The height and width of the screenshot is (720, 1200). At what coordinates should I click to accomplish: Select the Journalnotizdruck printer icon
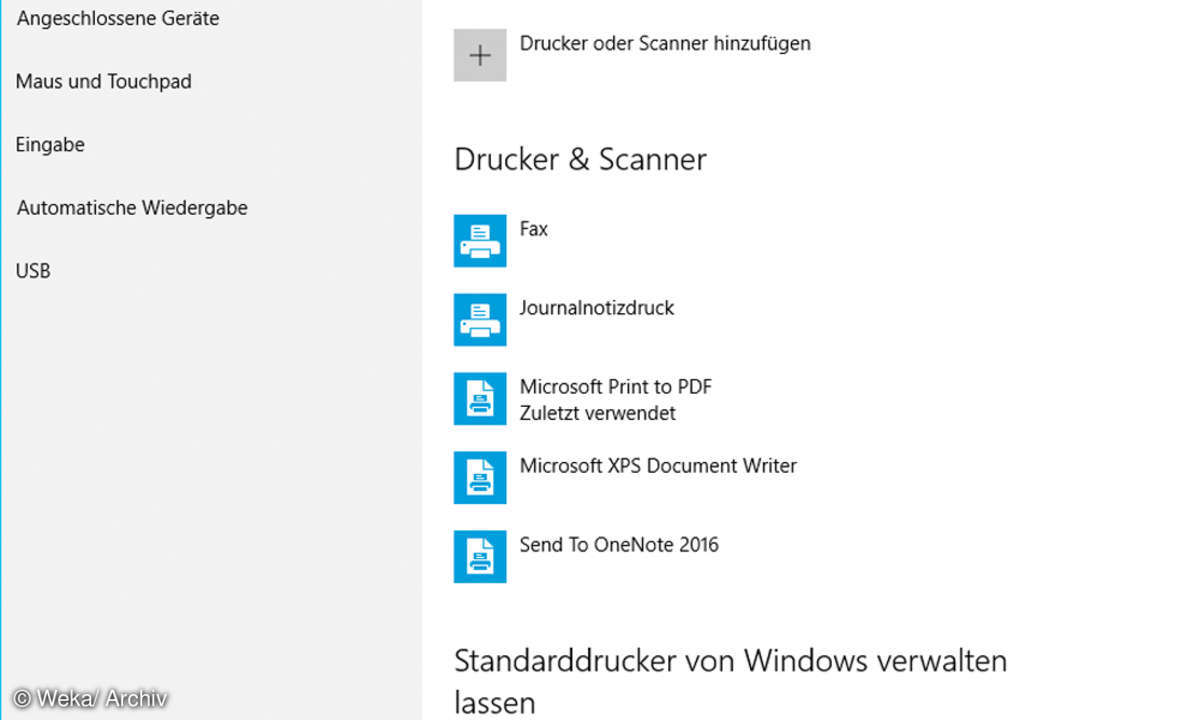480,320
